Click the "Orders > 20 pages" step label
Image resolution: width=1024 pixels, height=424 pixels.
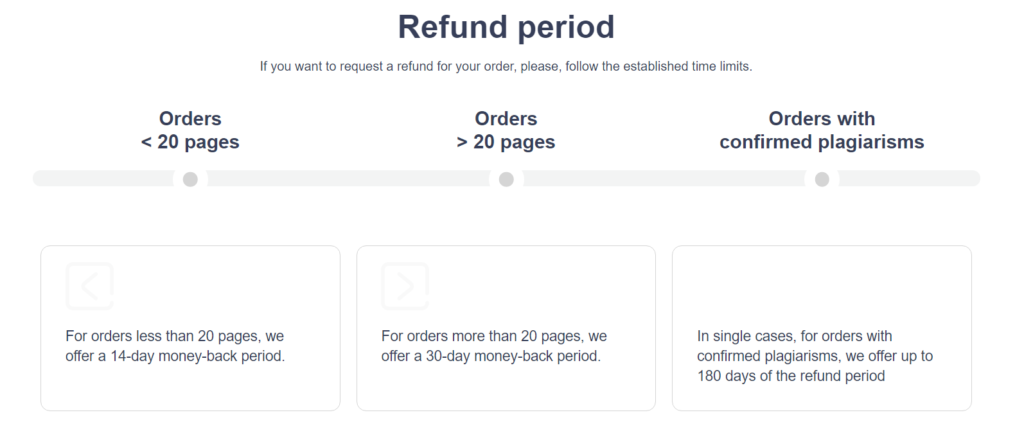click(x=506, y=130)
